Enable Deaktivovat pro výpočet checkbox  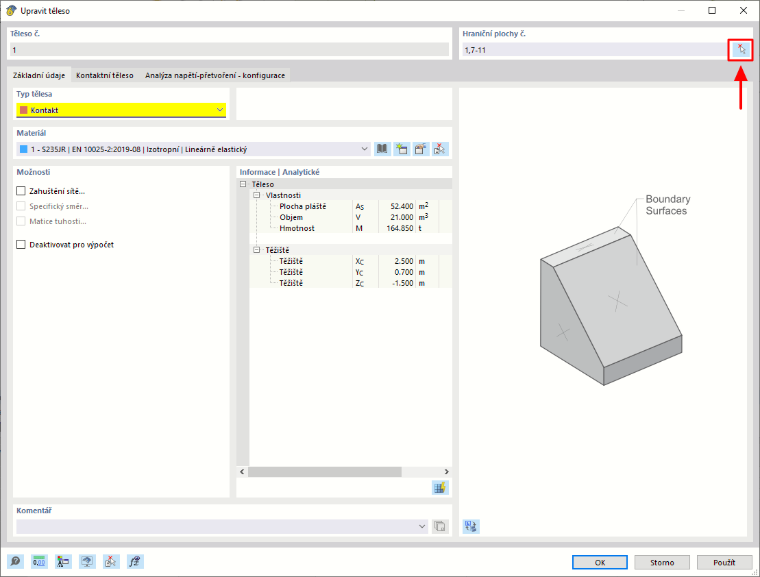tap(21, 244)
